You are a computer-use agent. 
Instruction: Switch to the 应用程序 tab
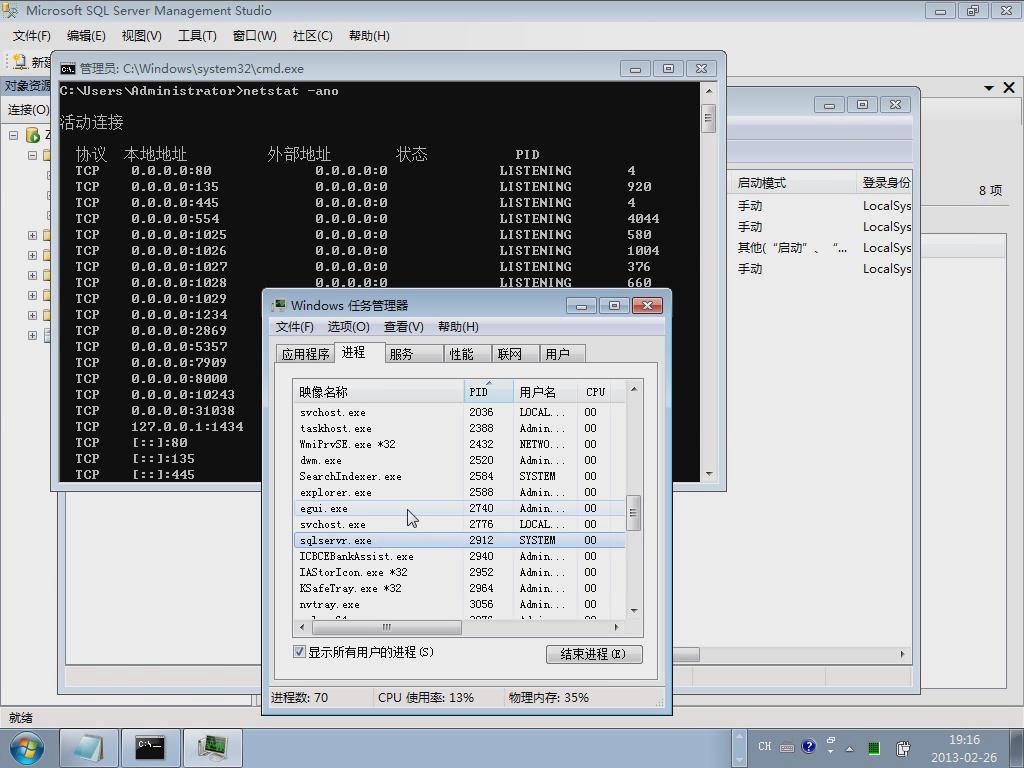point(305,354)
